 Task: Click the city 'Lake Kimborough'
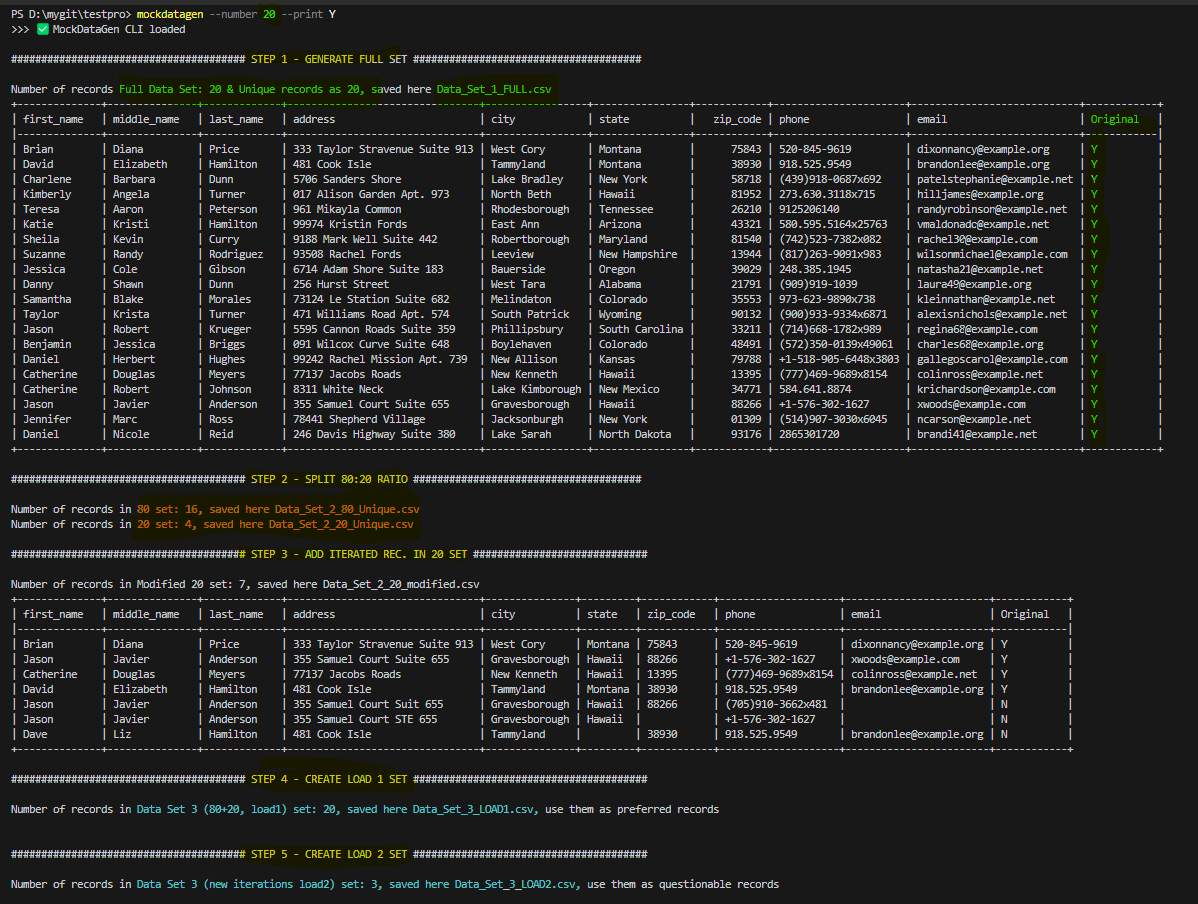[536, 389]
